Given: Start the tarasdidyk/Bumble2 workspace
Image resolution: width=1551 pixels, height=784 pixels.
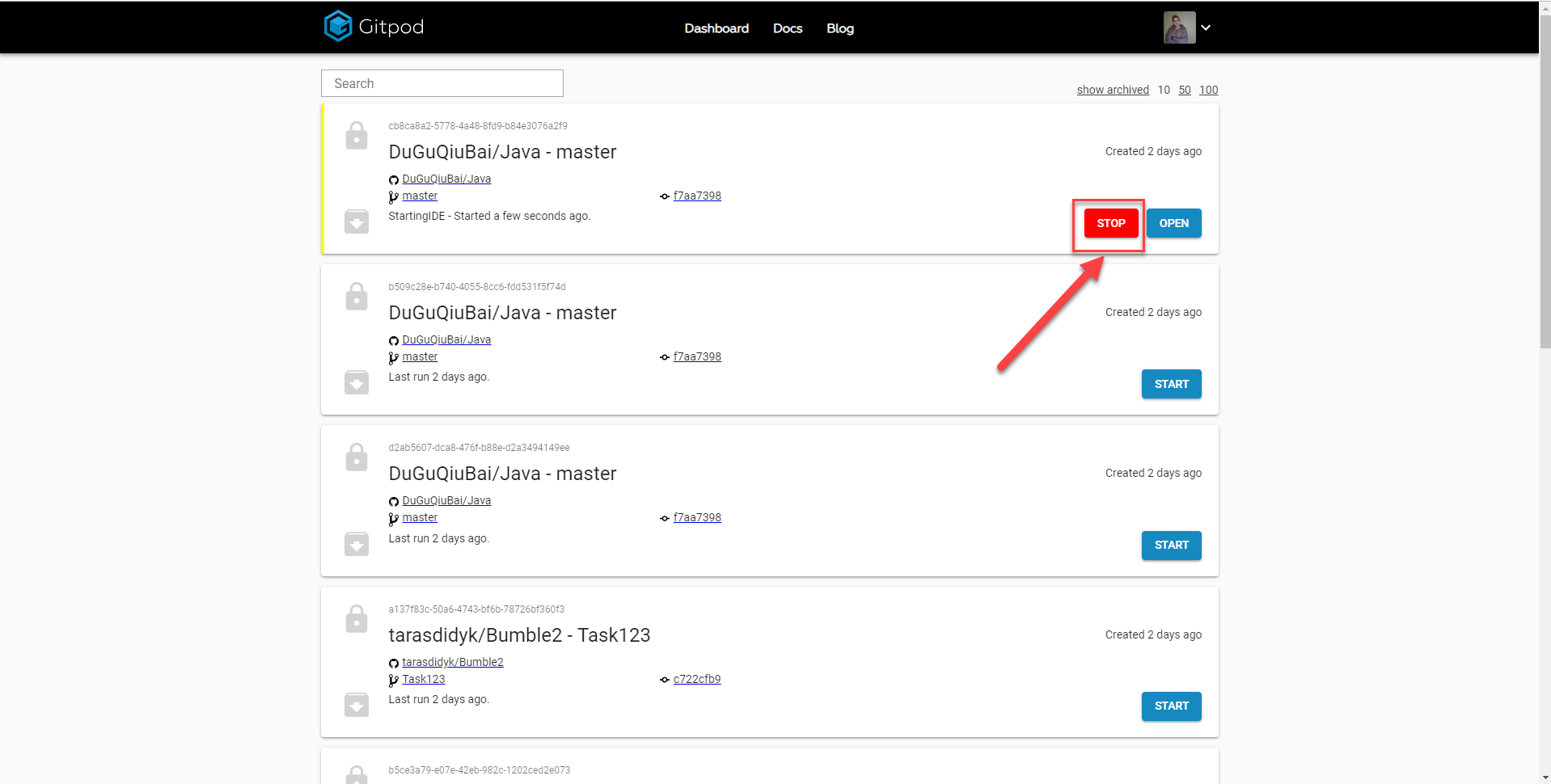Looking at the screenshot, I should point(1172,706).
